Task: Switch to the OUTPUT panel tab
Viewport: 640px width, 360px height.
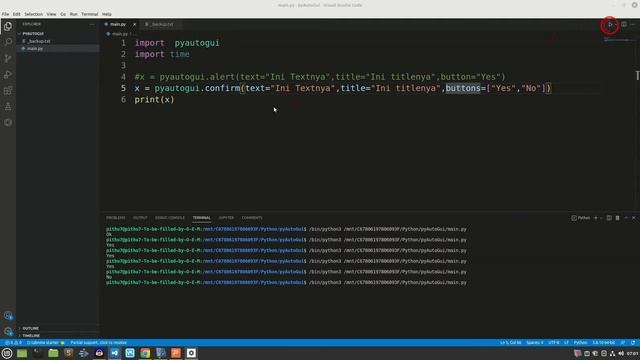Action: coord(140,218)
